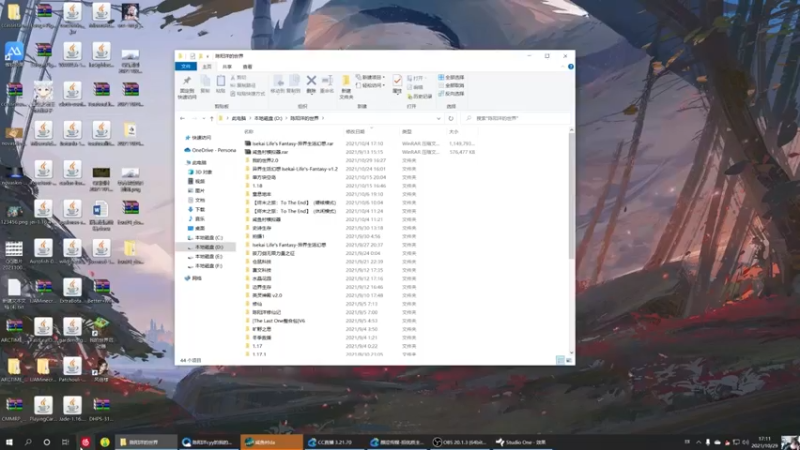This screenshot has width=800, height=450.
Task: Click the Invert selection ribbon button
Action: 452,93
